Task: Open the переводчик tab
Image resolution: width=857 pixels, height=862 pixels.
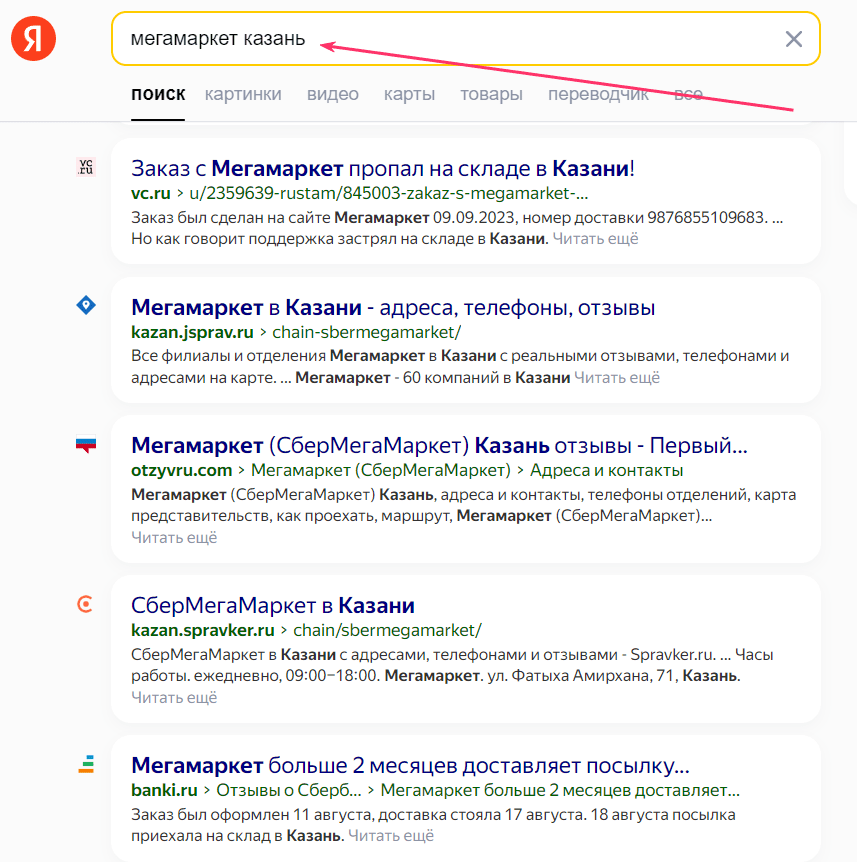Action: 598,94
